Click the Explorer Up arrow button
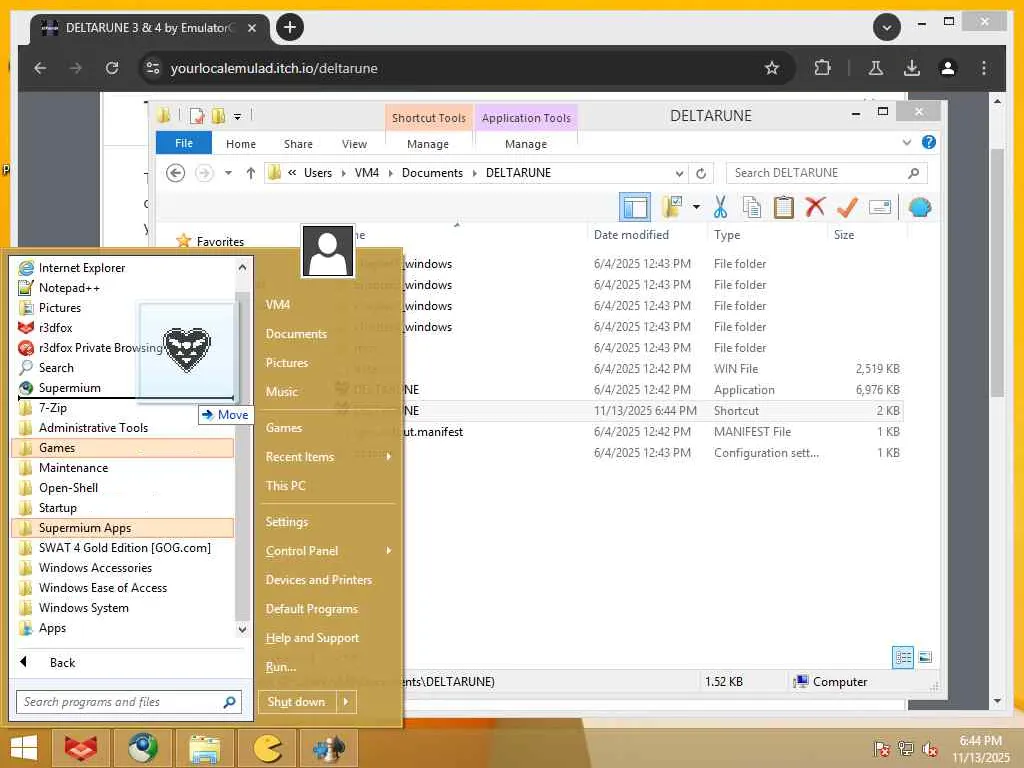 251,173
